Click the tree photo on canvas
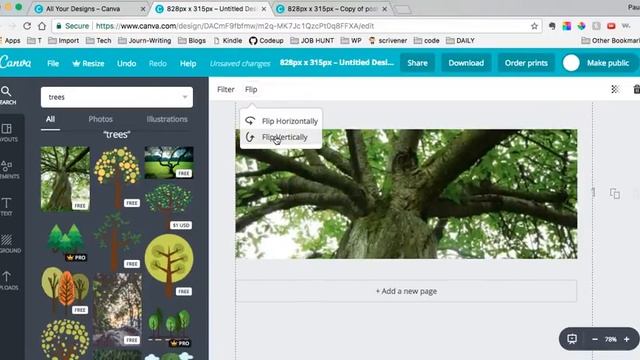 point(407,194)
